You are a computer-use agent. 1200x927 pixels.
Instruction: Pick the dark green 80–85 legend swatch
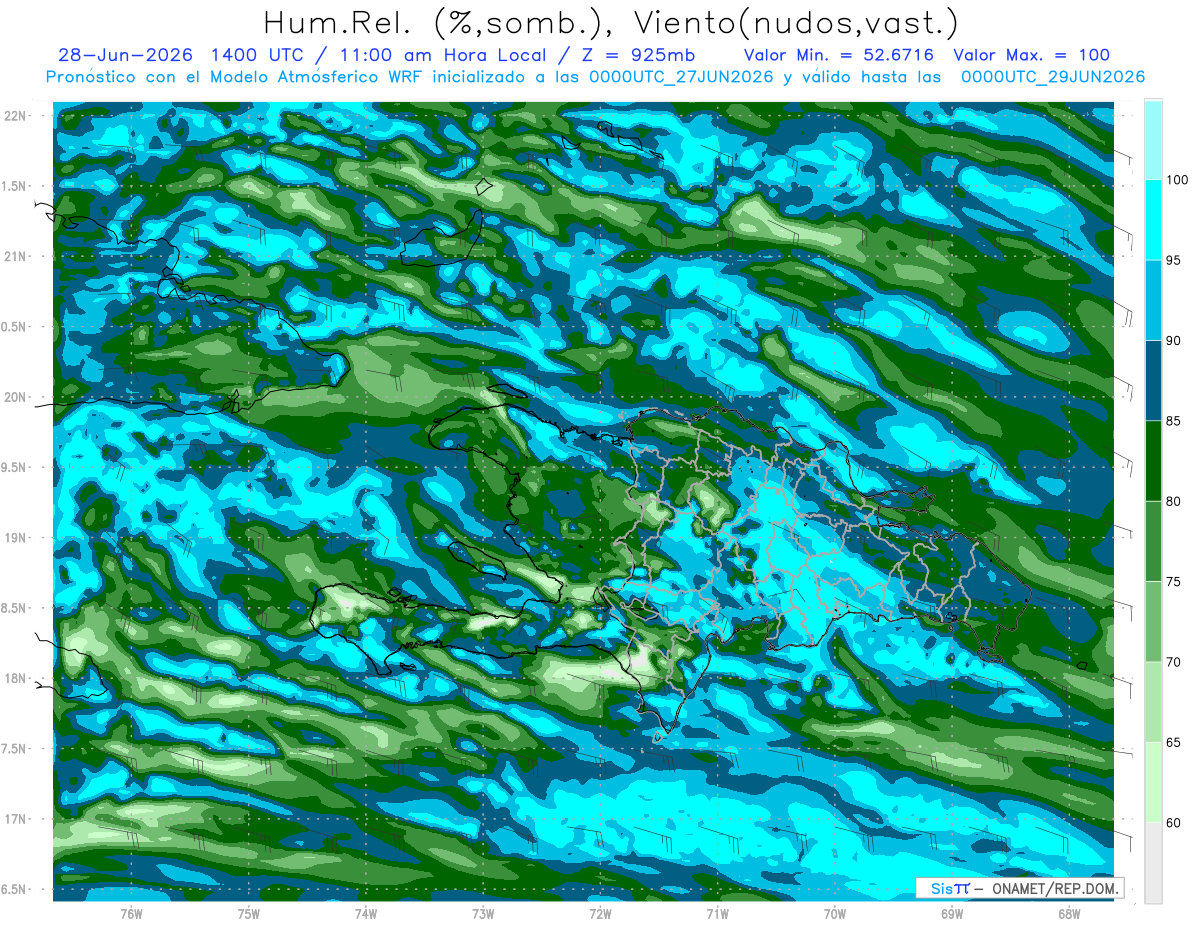[x=1153, y=461]
